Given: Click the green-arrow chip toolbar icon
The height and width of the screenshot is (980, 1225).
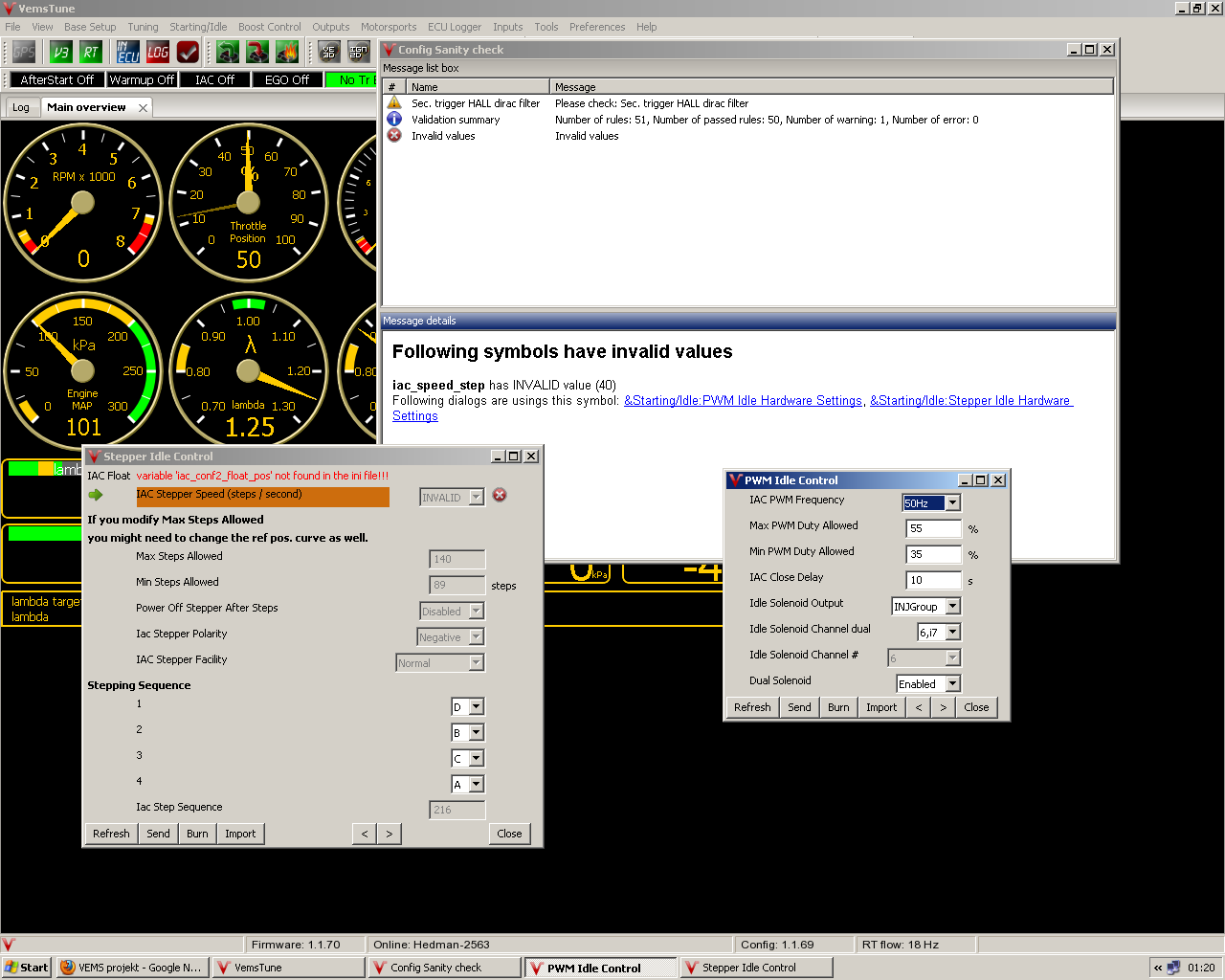Looking at the screenshot, I should [x=228, y=52].
